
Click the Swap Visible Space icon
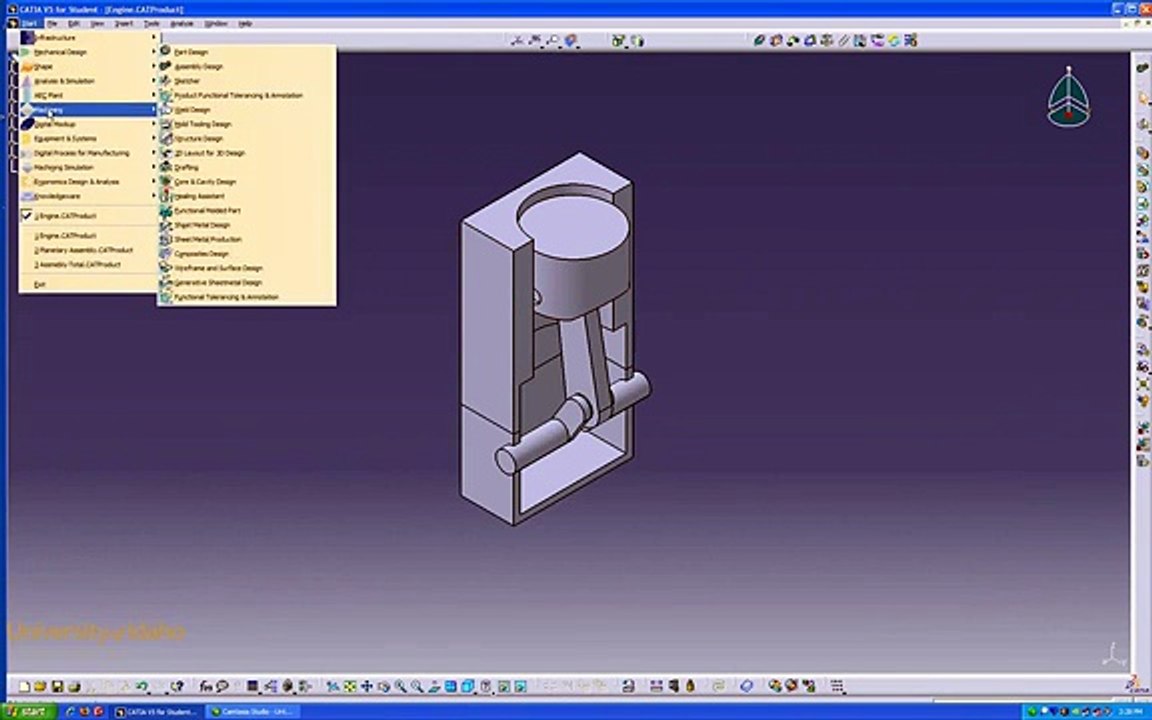521,686
